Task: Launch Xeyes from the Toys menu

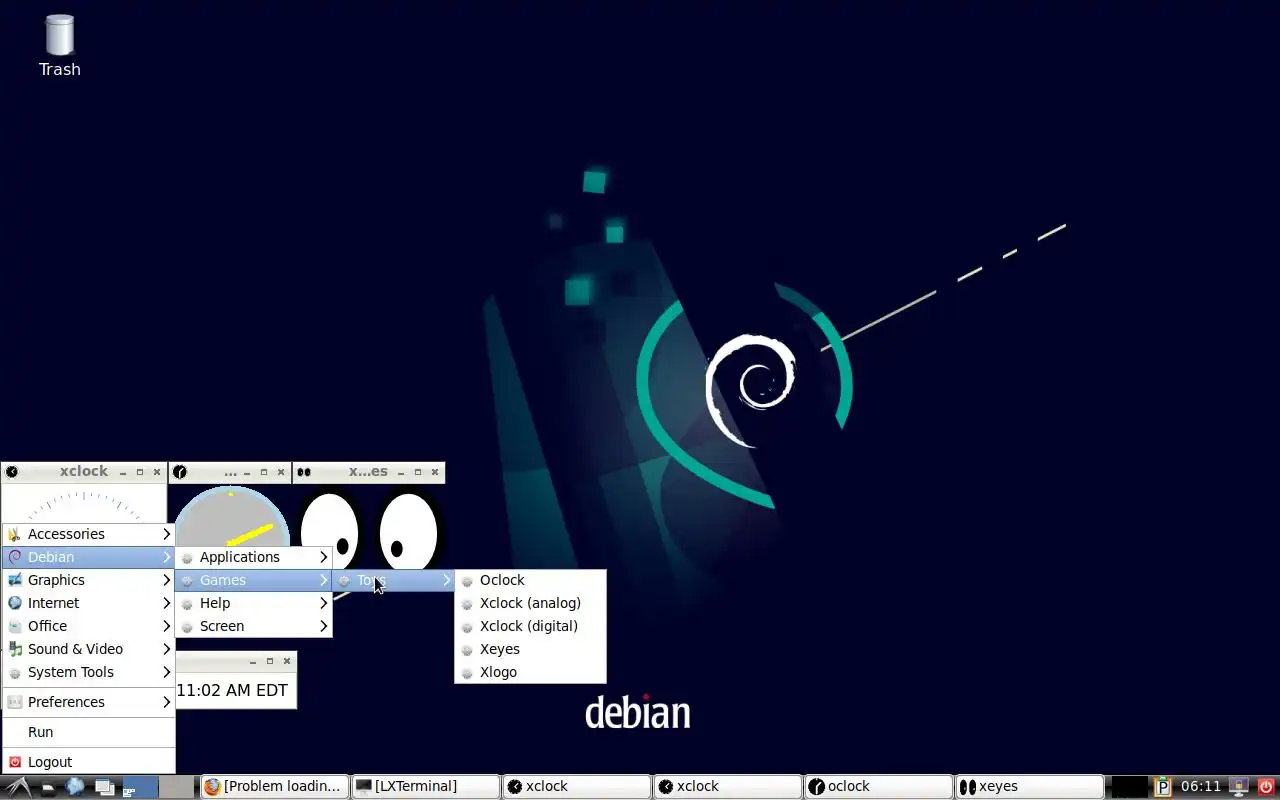Action: click(x=530, y=649)
